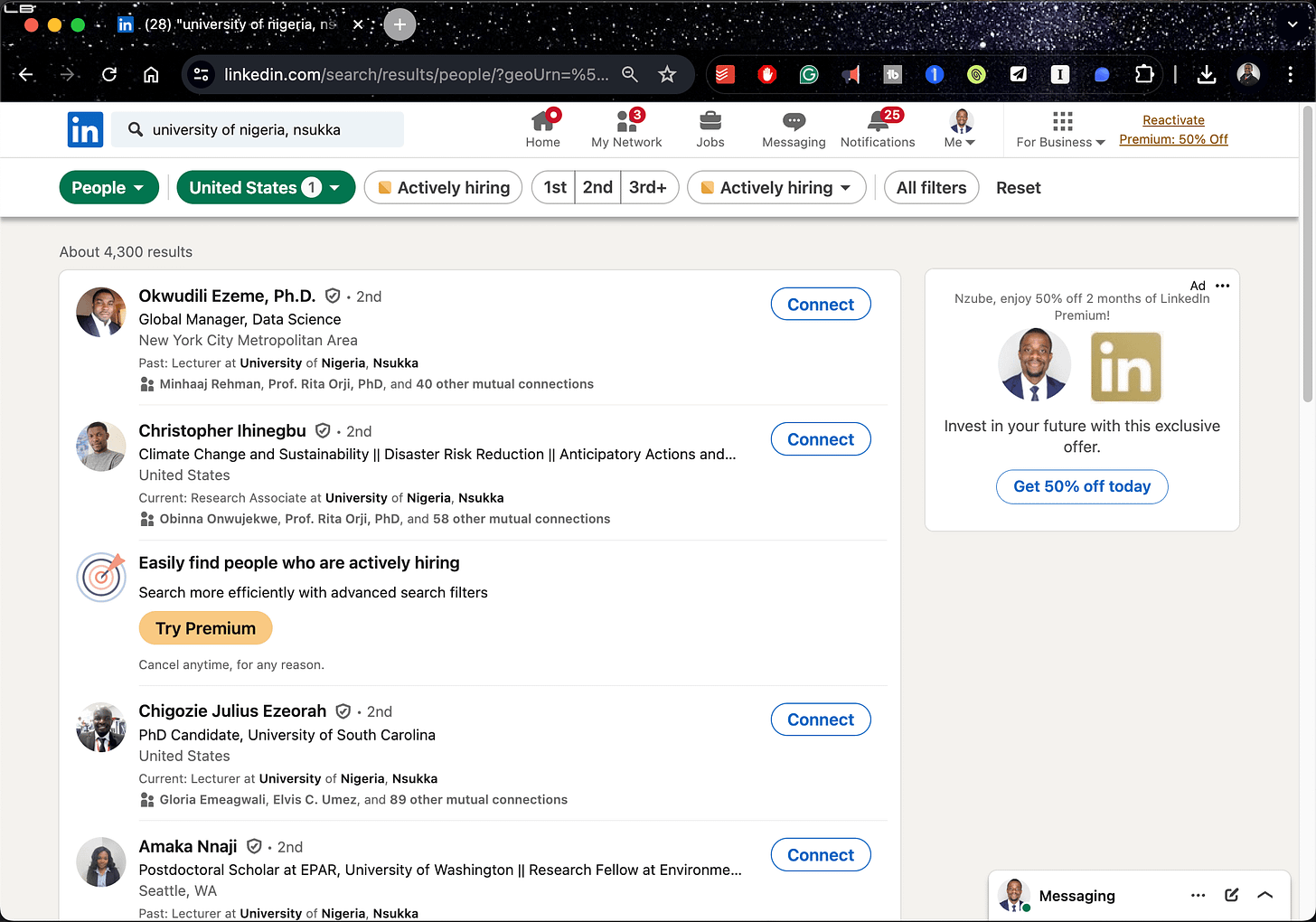Open the extensions puzzle piece menu
The width and height of the screenshot is (1316, 922).
[1144, 74]
